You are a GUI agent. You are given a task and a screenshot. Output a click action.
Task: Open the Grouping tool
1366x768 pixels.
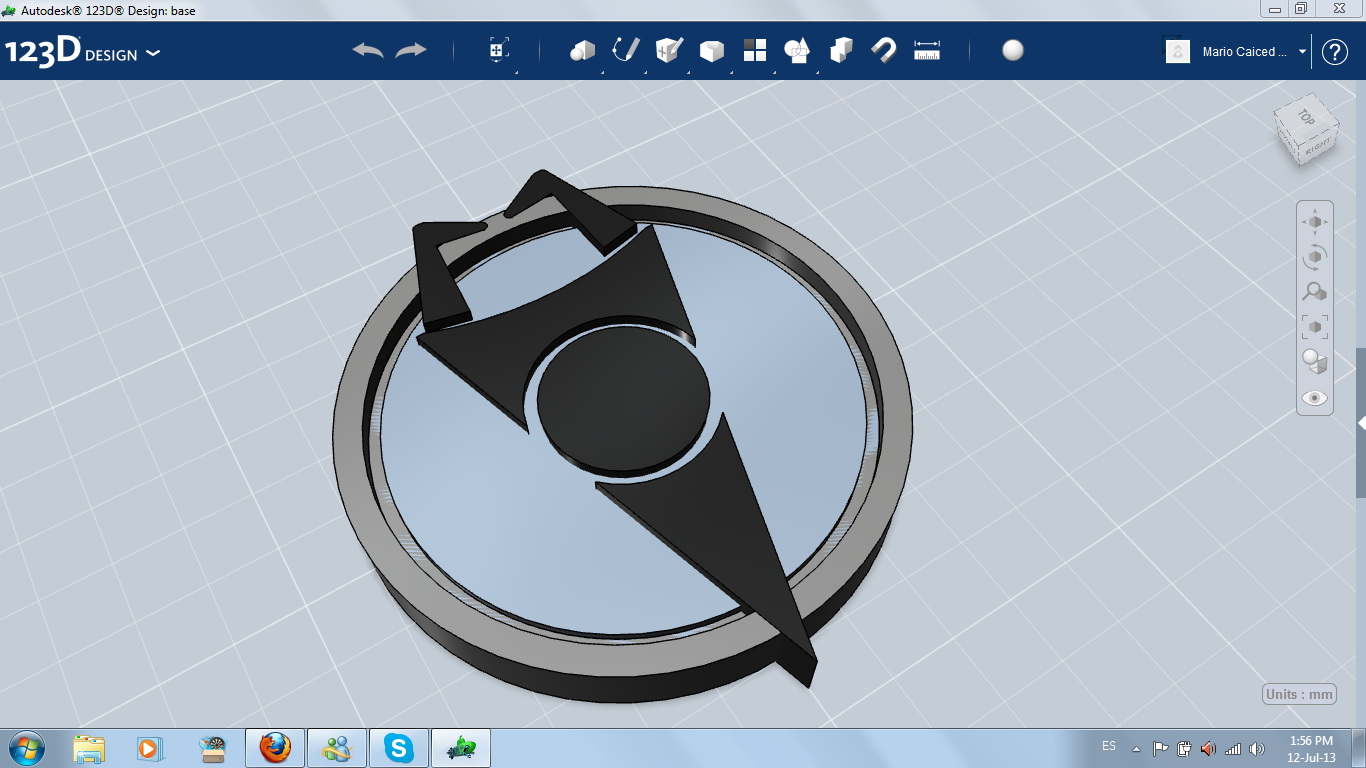(797, 50)
